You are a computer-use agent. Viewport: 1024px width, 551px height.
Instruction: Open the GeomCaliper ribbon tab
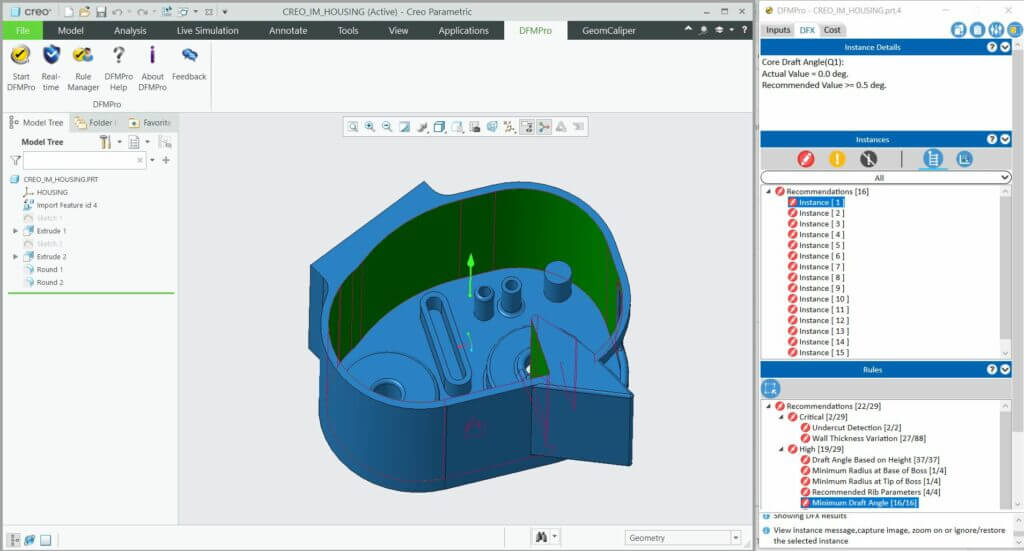pos(609,31)
